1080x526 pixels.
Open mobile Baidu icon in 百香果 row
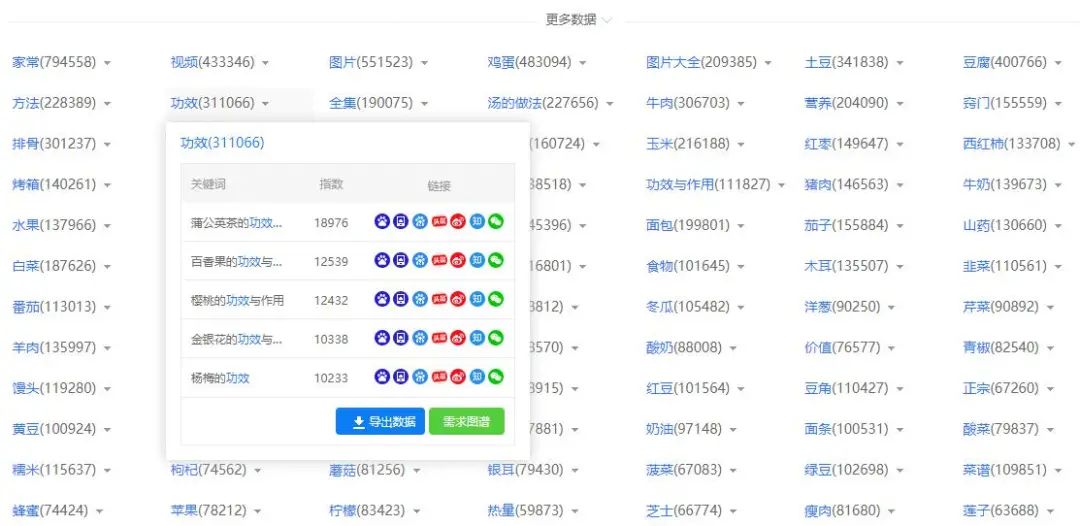[x=401, y=260]
